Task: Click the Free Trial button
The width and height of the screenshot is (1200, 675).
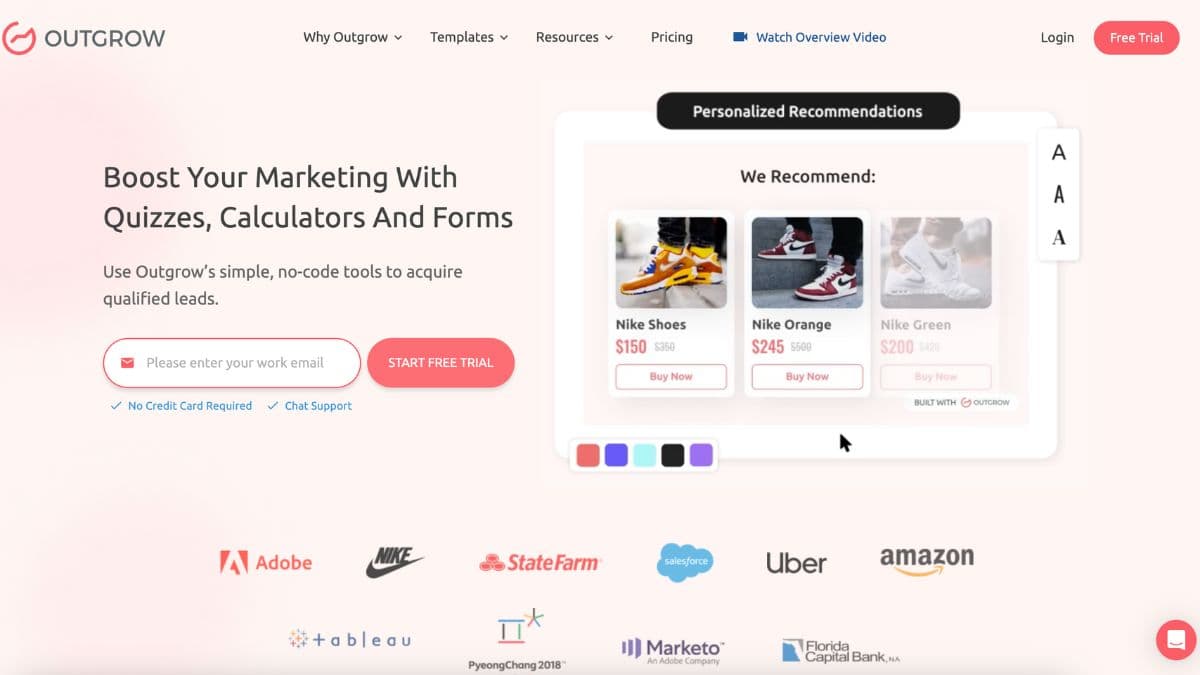Action: click(1136, 38)
